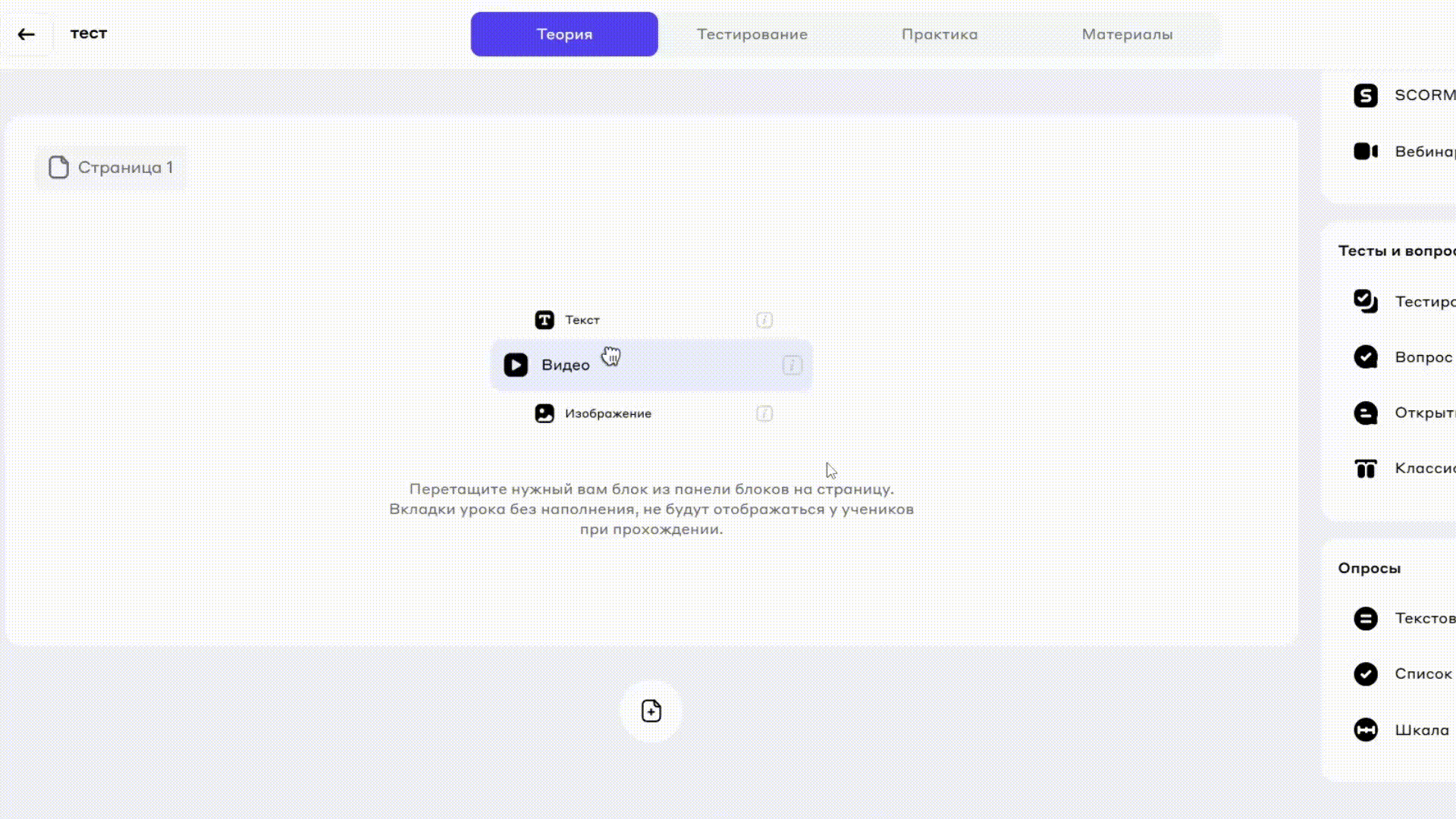1456x819 pixels.
Task: Select the Открытый вопрос block icon
Action: pyautogui.click(x=1365, y=413)
